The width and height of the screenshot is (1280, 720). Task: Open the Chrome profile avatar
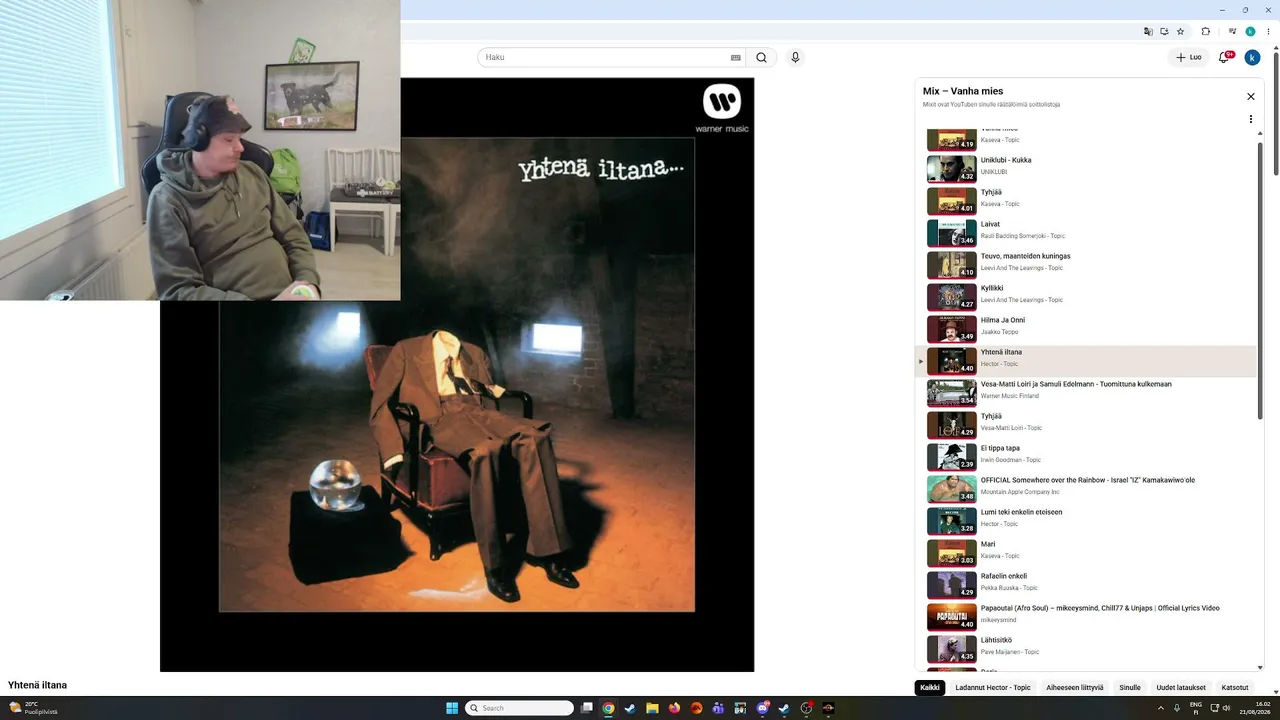(x=1250, y=31)
